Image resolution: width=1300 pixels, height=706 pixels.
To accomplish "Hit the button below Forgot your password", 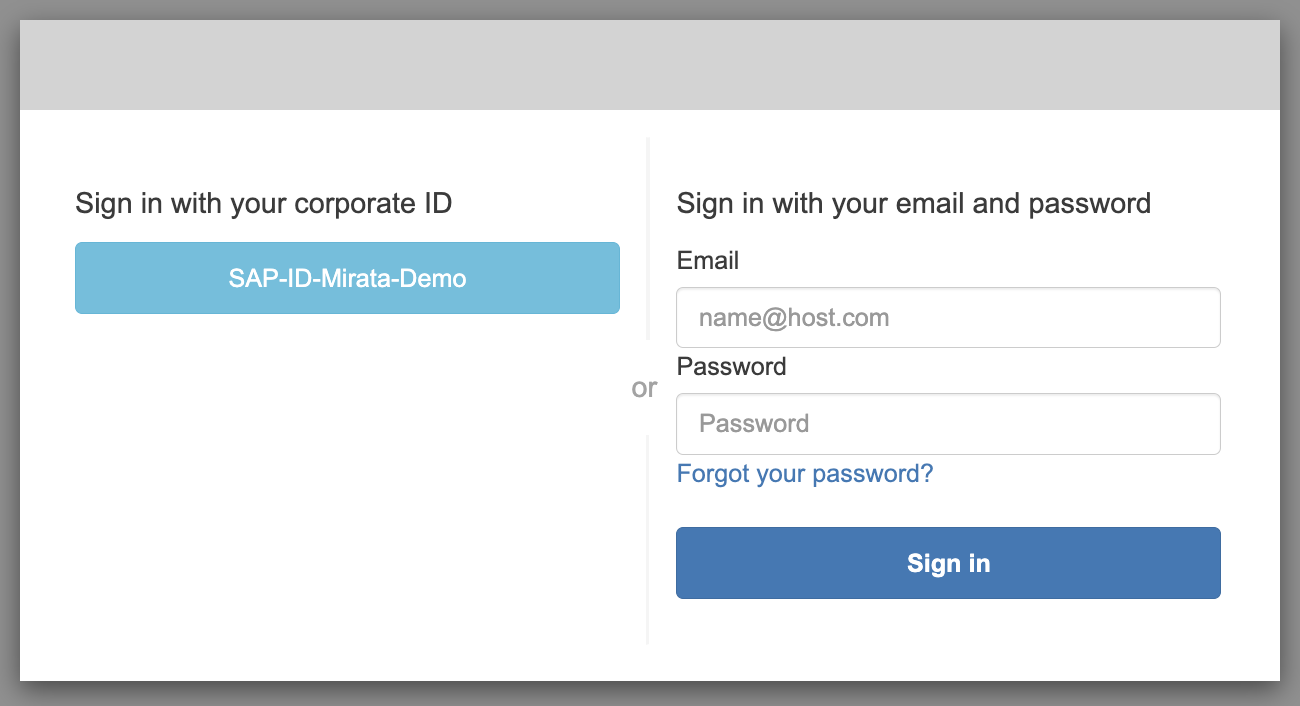I will 948,563.
